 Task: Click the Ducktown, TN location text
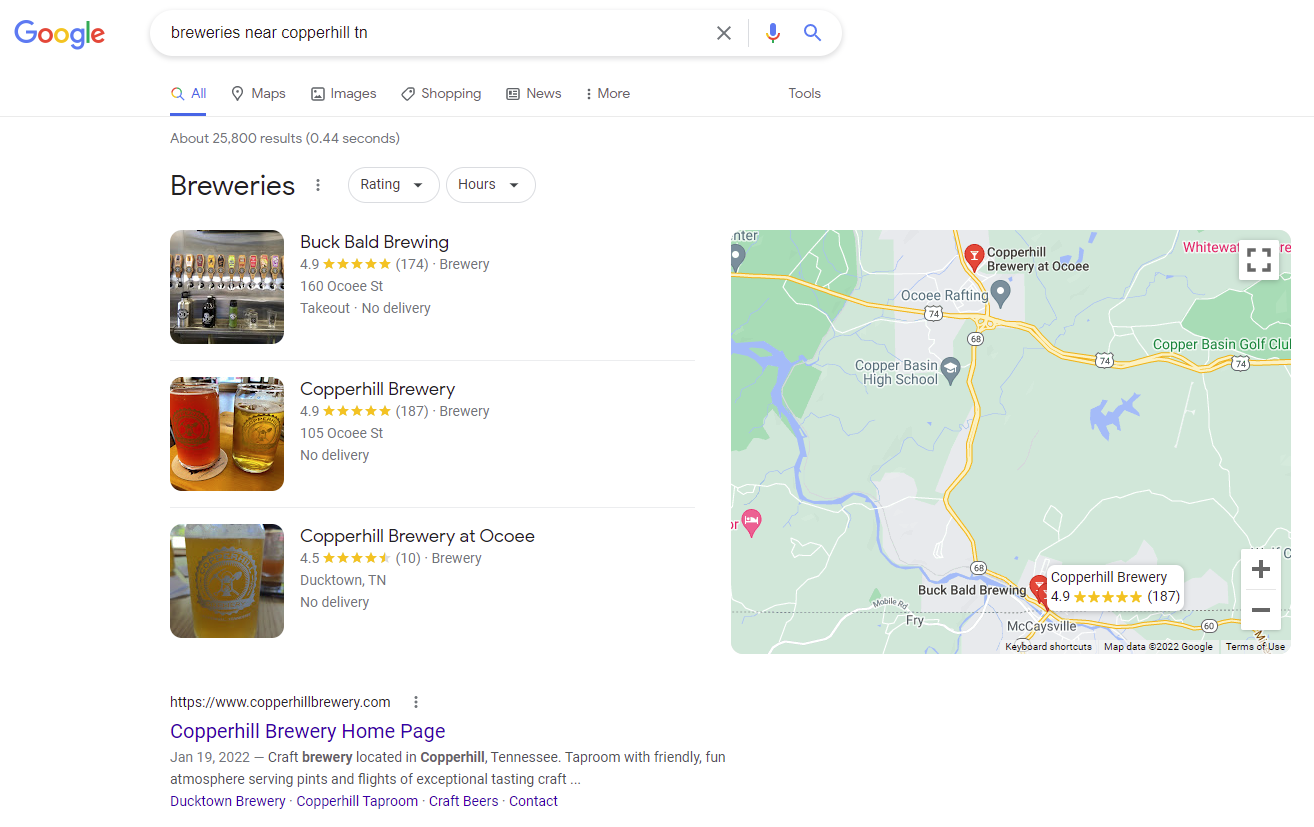click(x=342, y=580)
